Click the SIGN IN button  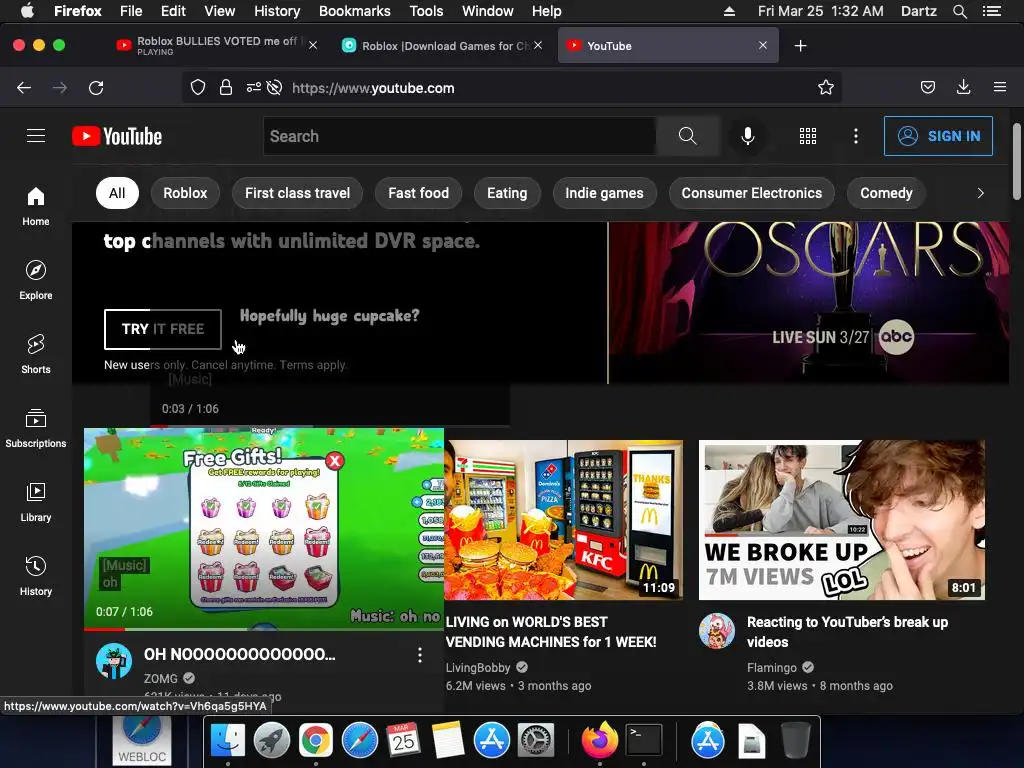(x=938, y=136)
